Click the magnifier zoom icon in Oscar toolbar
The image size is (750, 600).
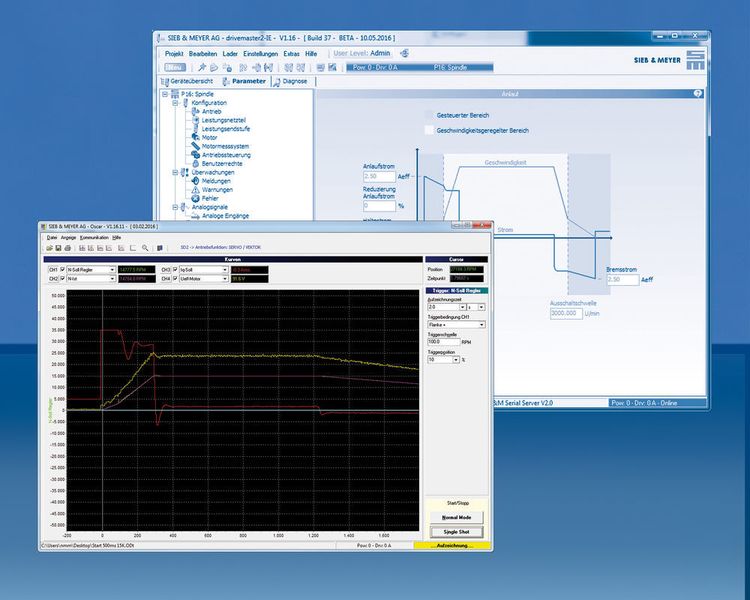coord(145,248)
